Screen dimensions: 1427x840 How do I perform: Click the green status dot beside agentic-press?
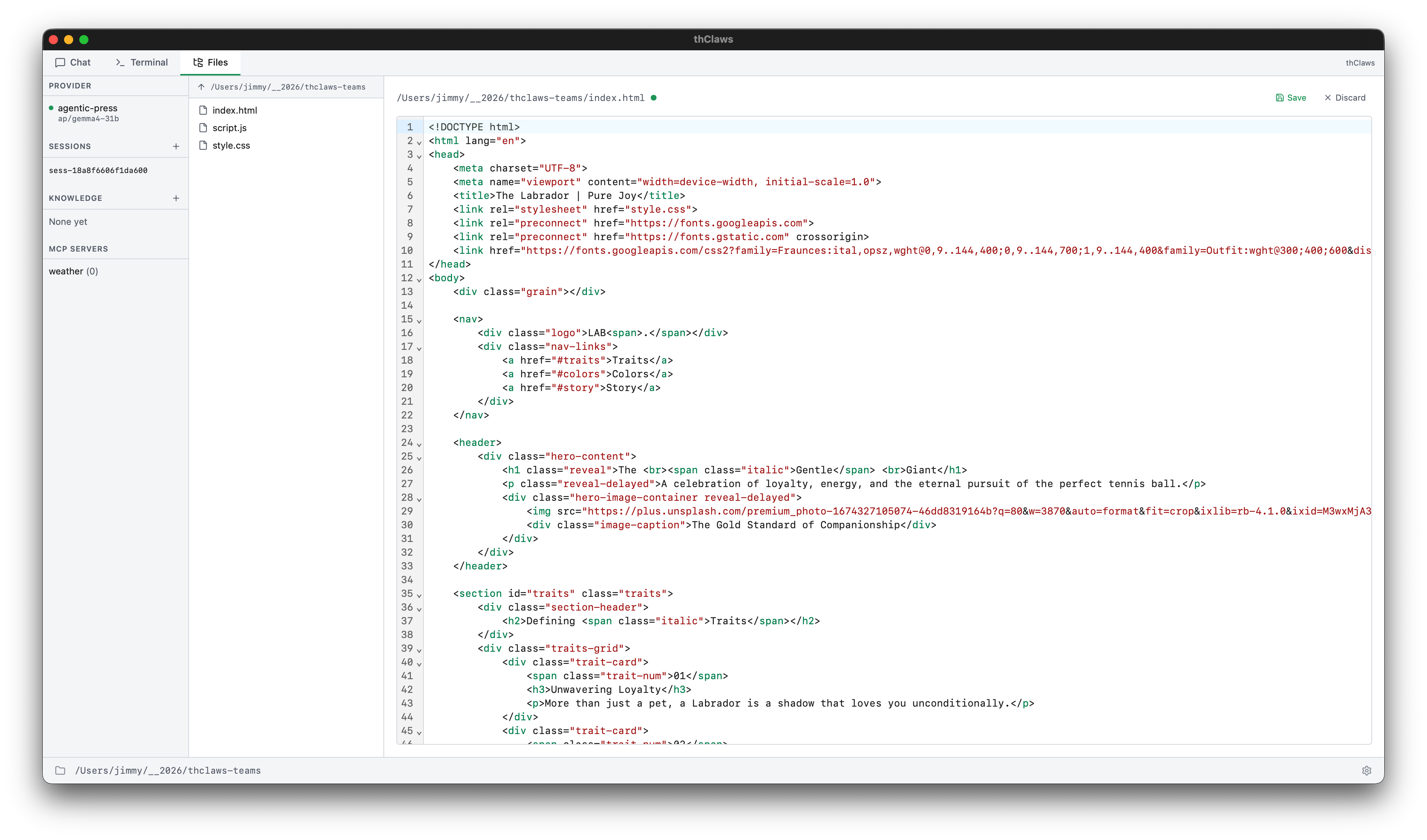[51, 107]
